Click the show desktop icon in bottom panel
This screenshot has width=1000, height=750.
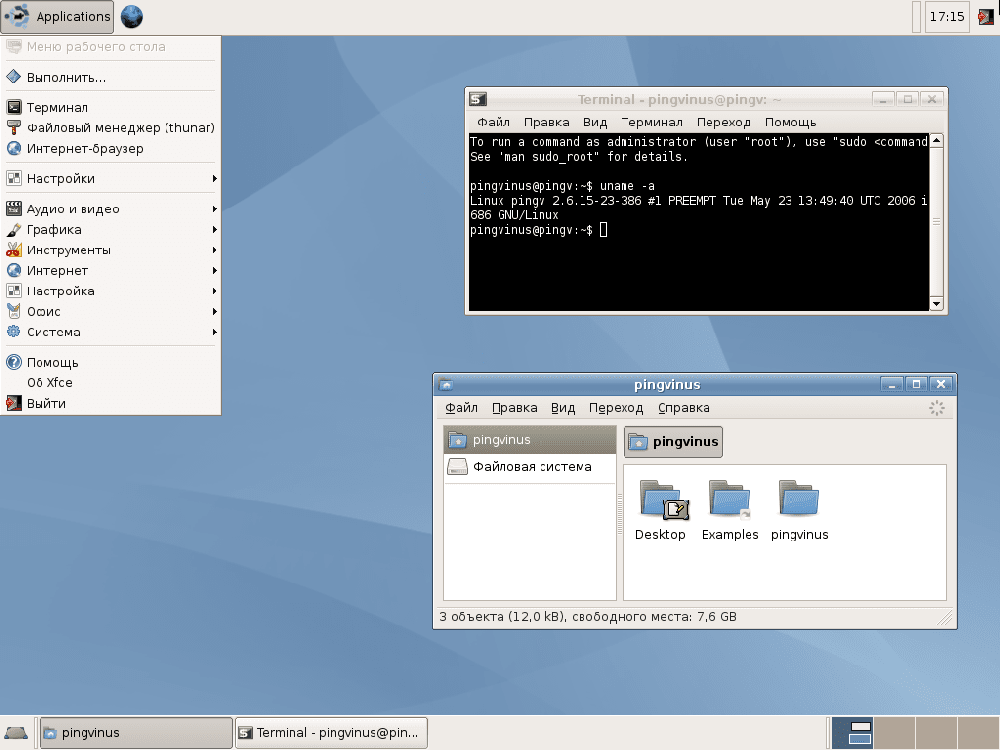pos(15,733)
